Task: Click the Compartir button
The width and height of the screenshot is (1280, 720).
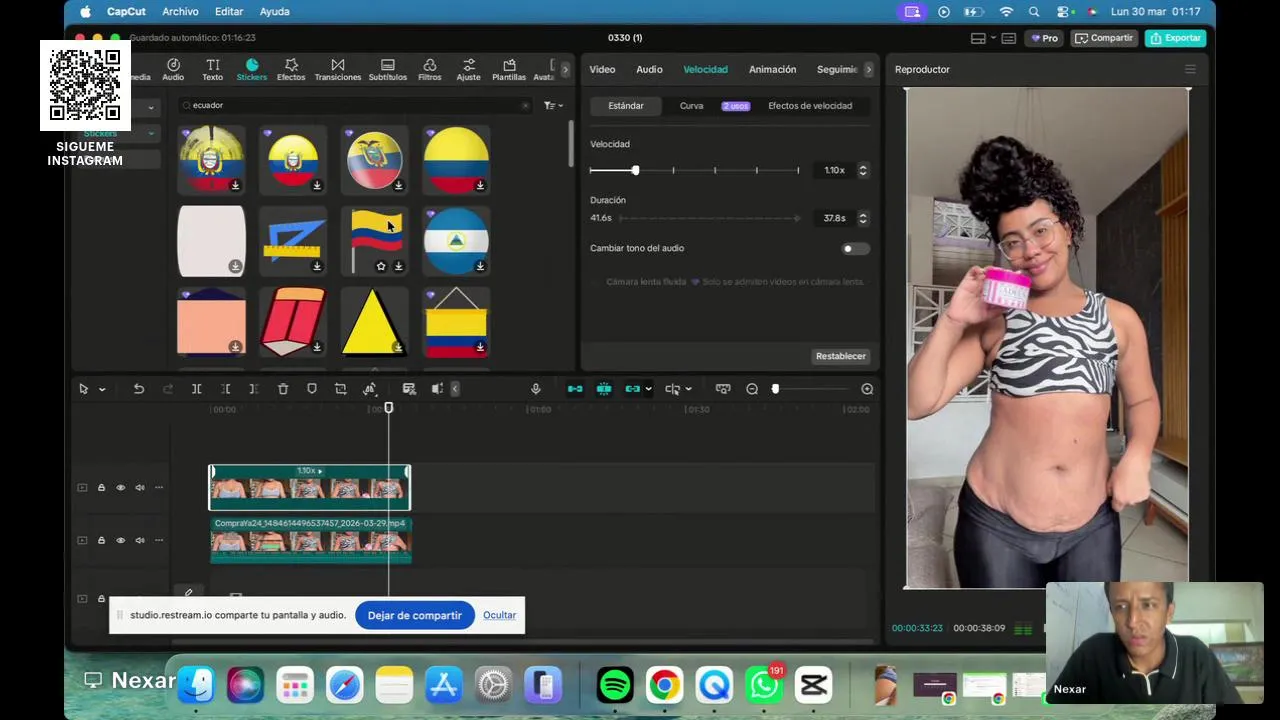Action: pyautogui.click(x=1105, y=38)
